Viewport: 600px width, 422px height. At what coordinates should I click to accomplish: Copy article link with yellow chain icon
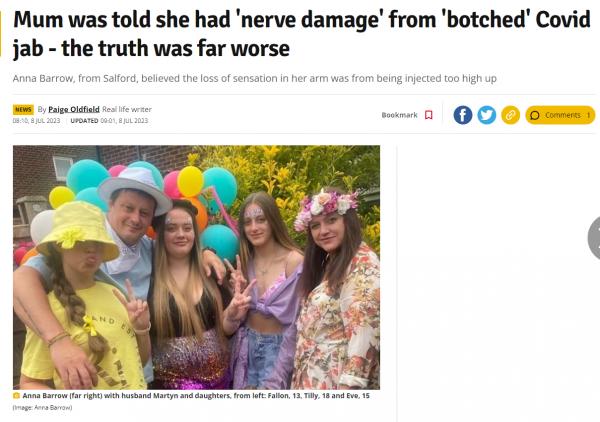510,115
